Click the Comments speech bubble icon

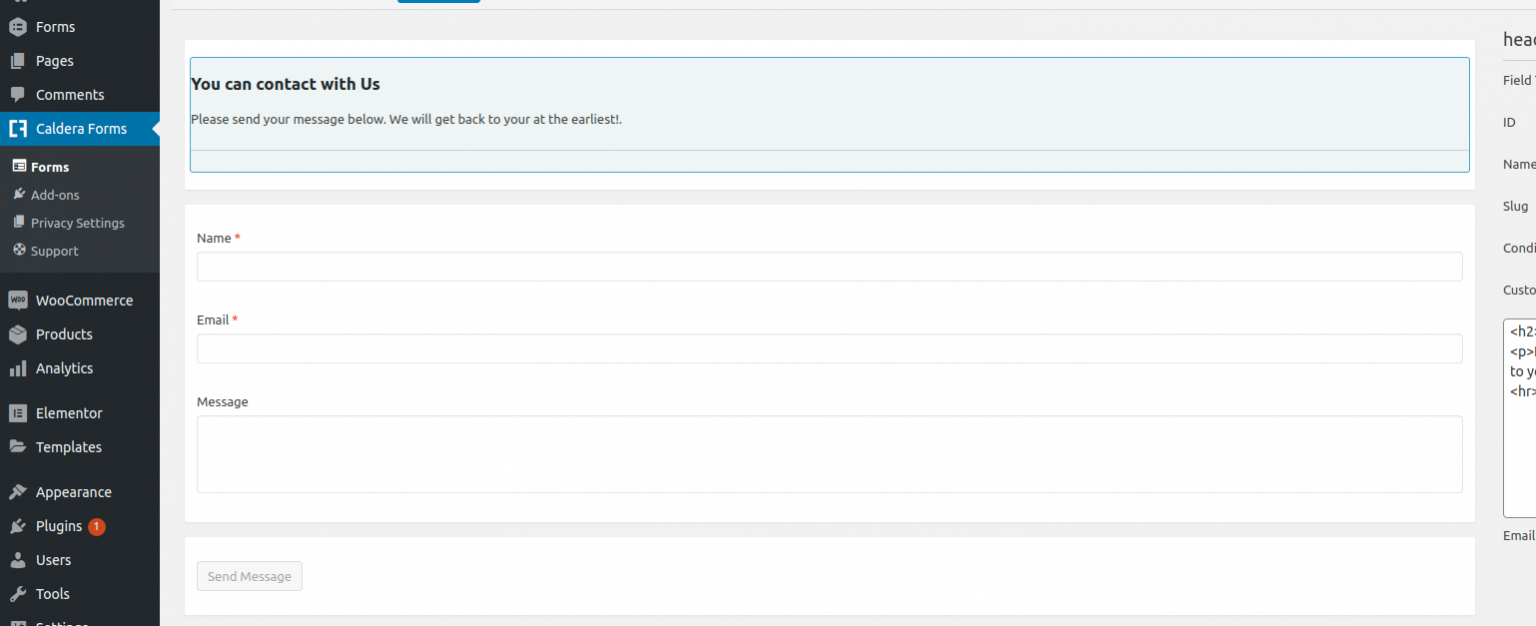pos(17,95)
